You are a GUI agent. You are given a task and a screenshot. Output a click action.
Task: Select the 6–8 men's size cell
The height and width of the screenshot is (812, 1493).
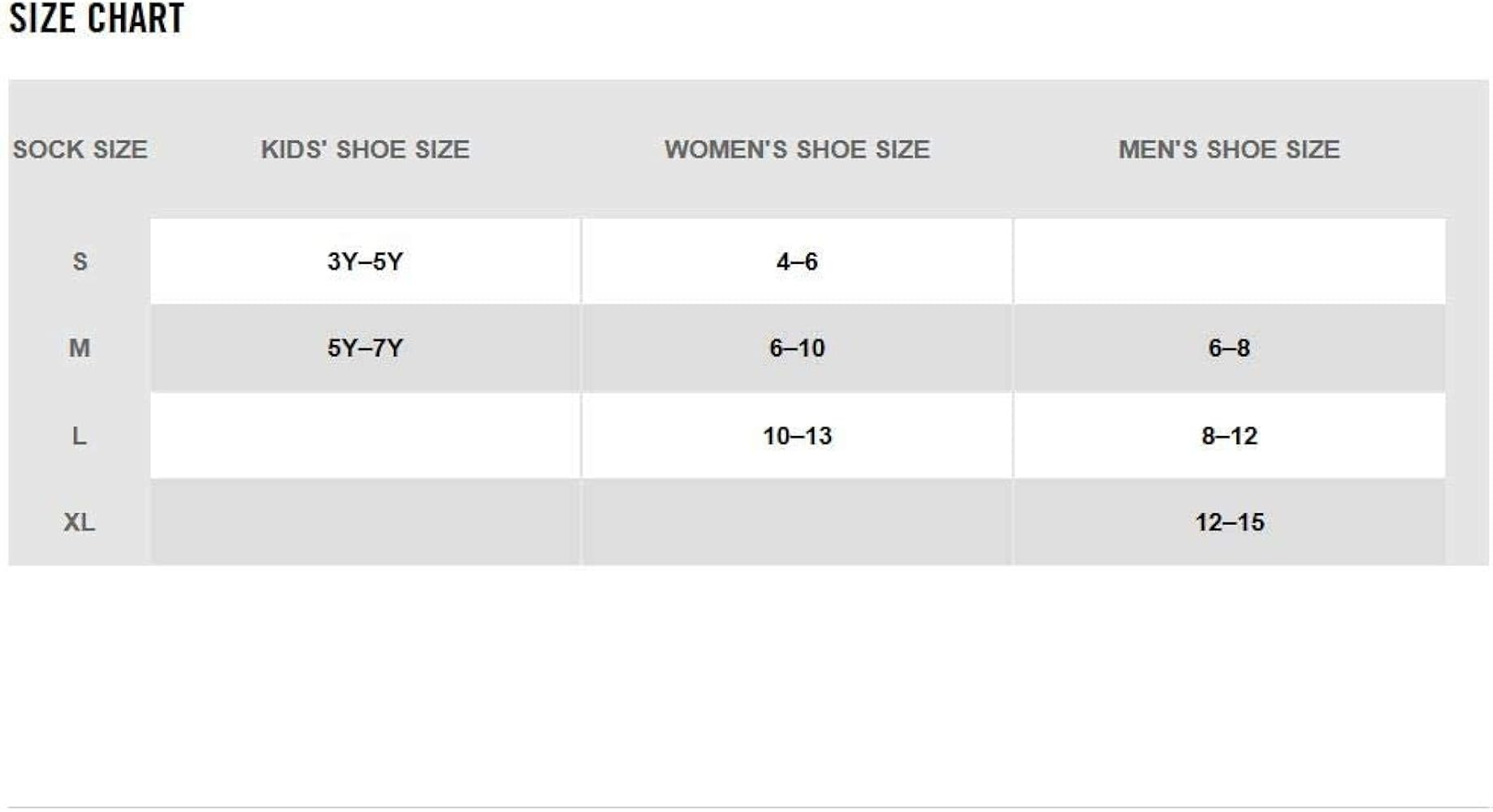point(1228,348)
